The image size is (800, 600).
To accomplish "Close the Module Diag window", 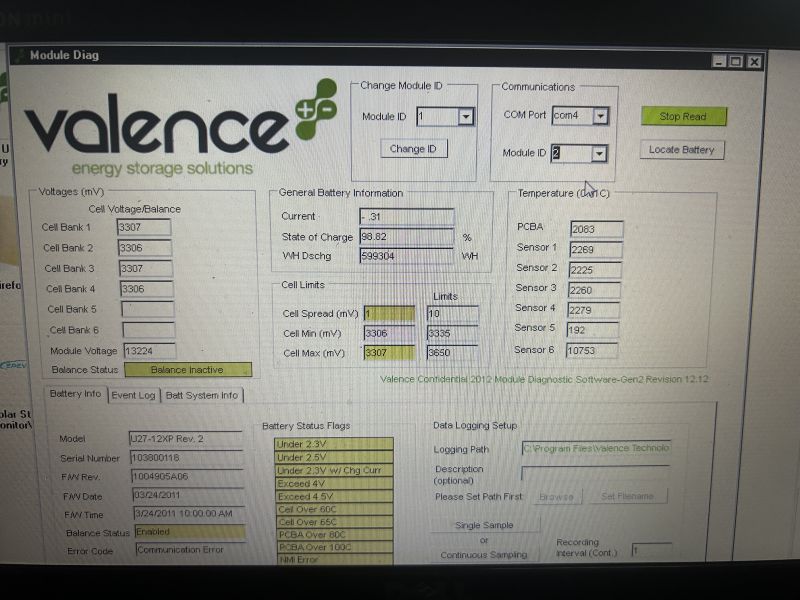I will pyautogui.click(x=754, y=62).
